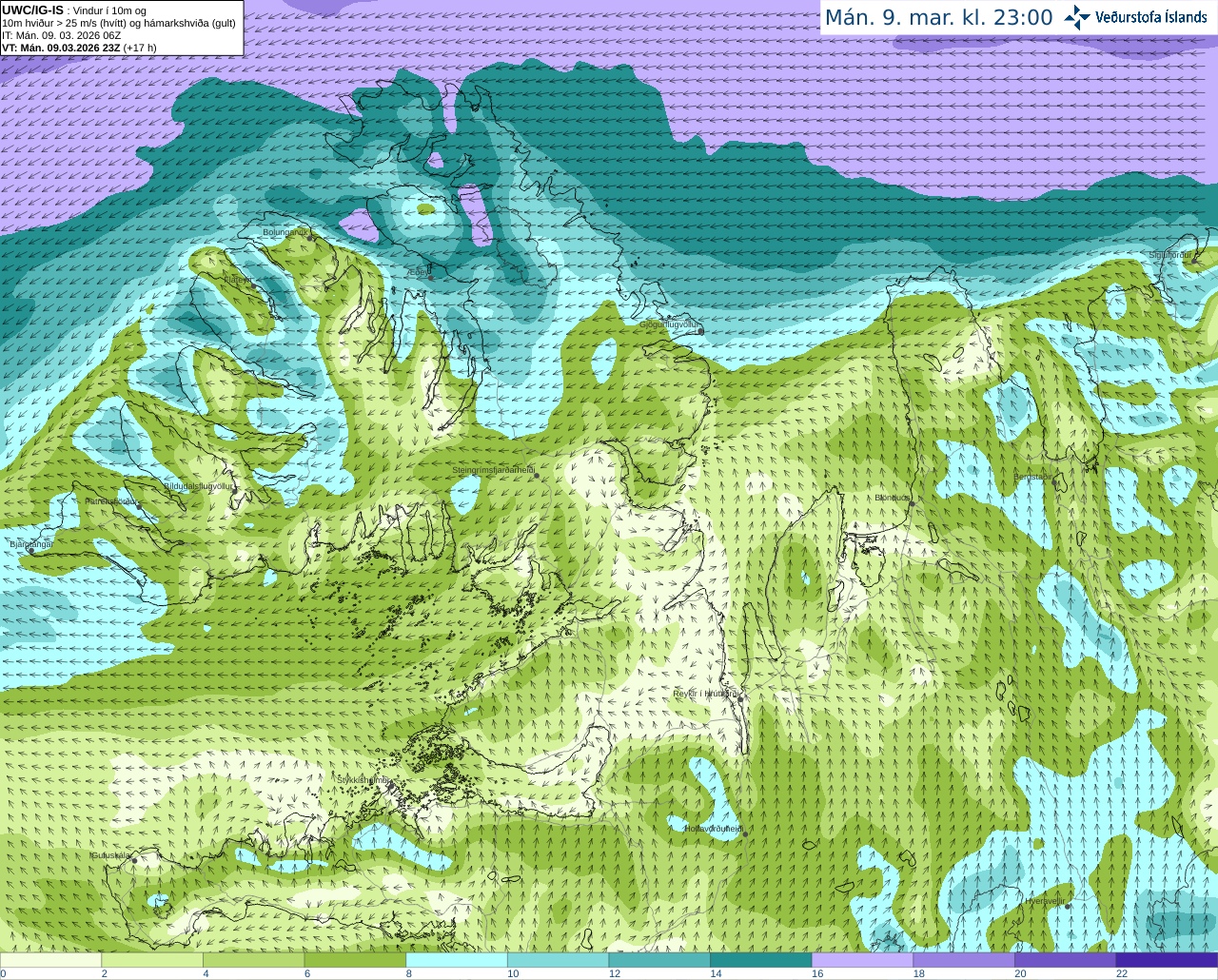
Task: Select the Bolungarvík station label
Action: [285, 232]
